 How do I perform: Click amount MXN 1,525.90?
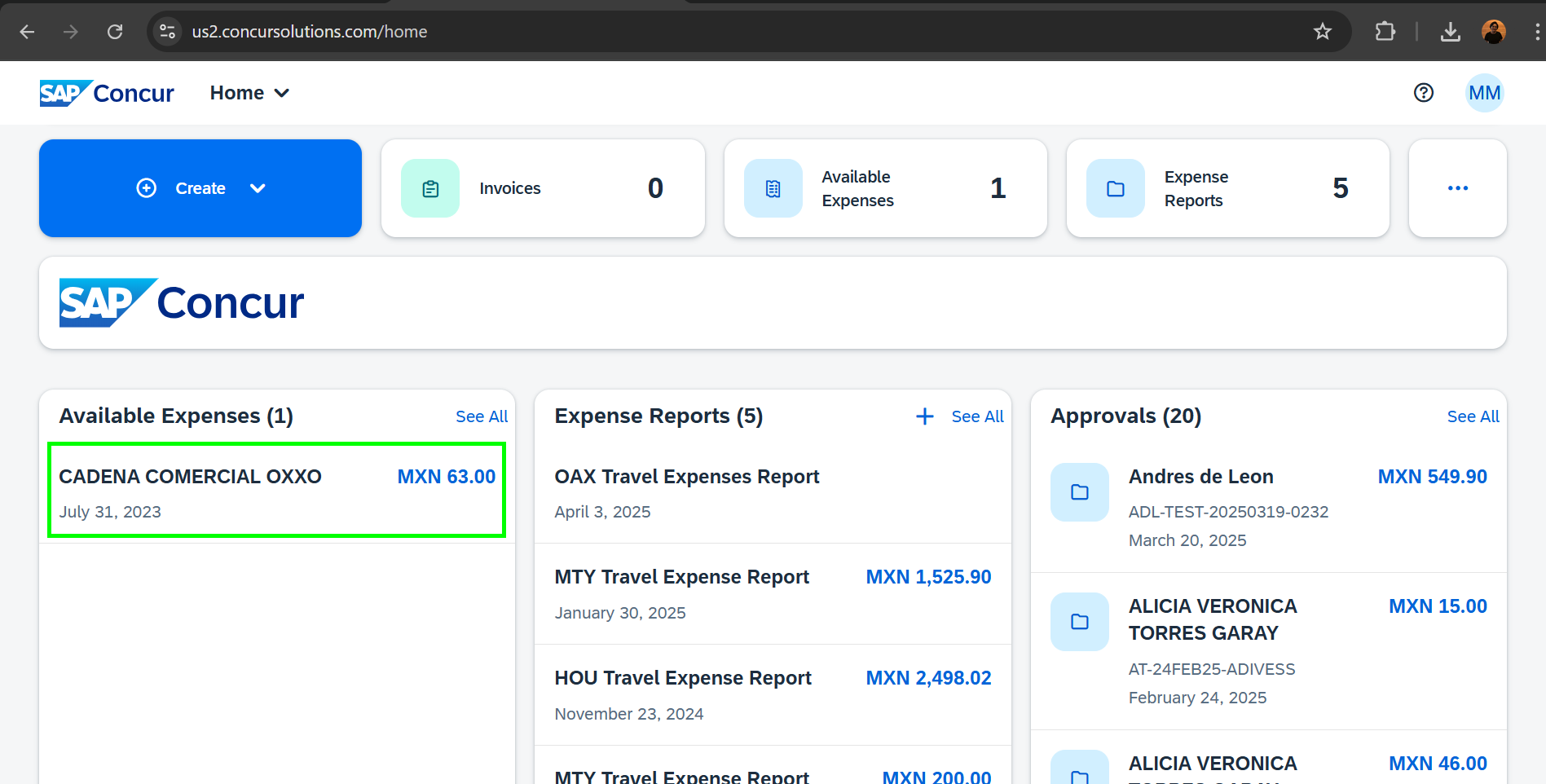point(928,577)
